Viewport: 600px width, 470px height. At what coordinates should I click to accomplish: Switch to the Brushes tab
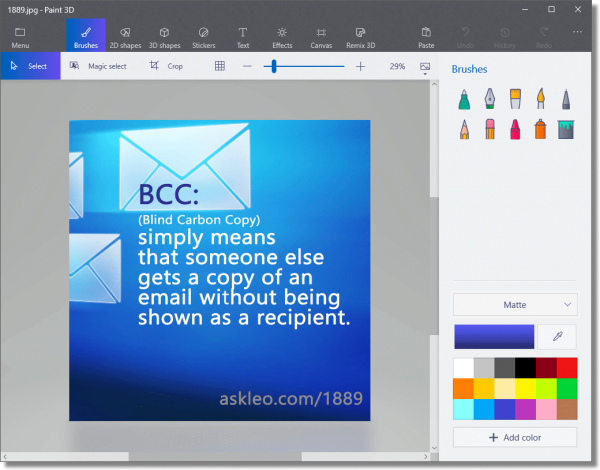(86, 35)
